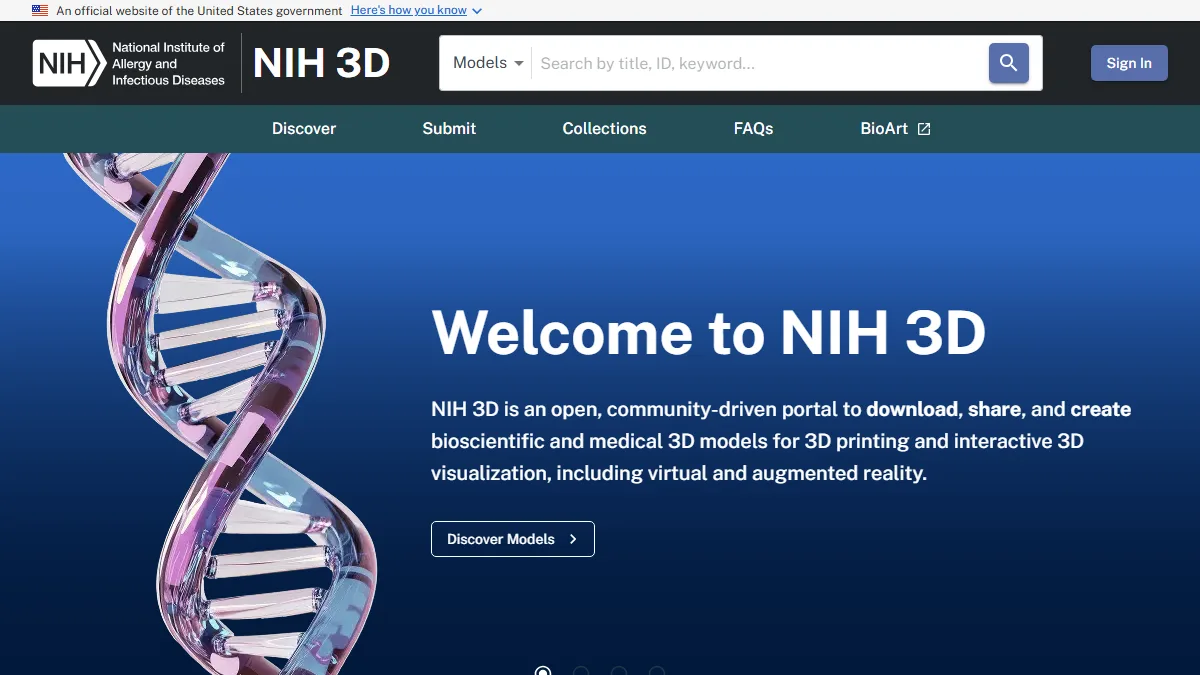Open the Submit menu item

(449, 128)
